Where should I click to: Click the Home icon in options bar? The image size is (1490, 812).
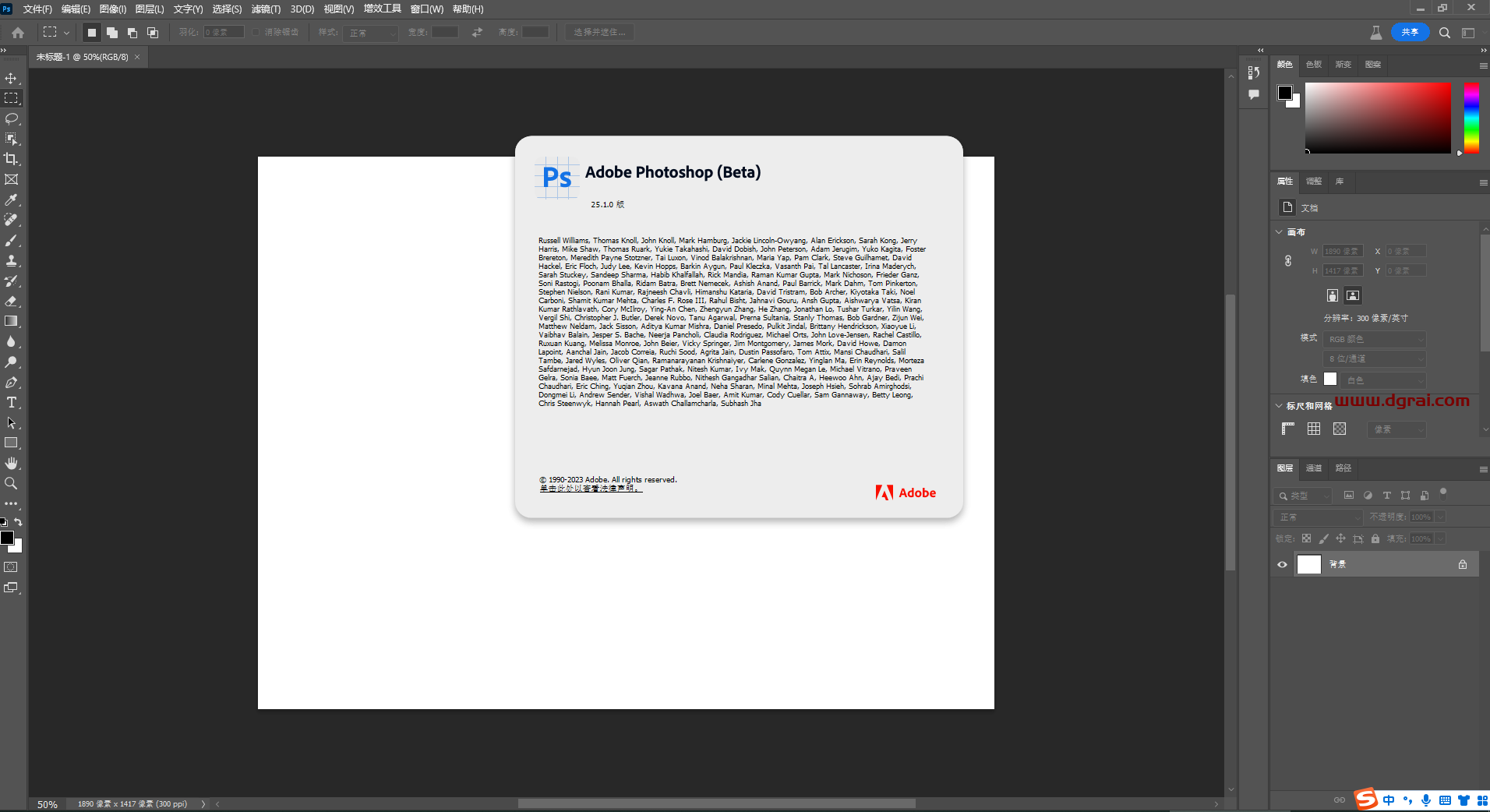pos(18,33)
